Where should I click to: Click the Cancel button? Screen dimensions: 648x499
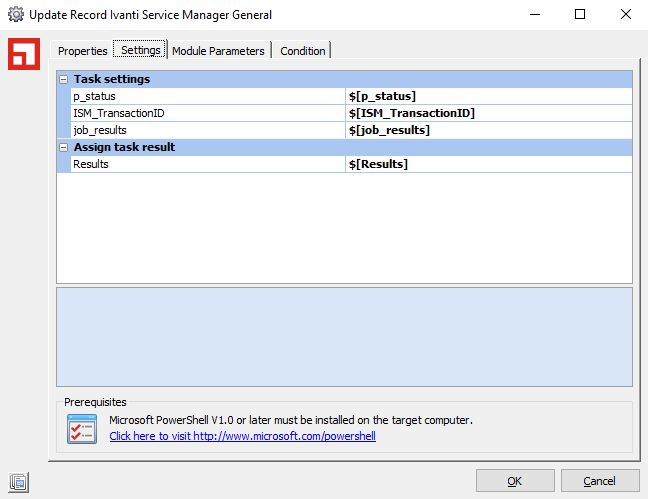click(600, 481)
